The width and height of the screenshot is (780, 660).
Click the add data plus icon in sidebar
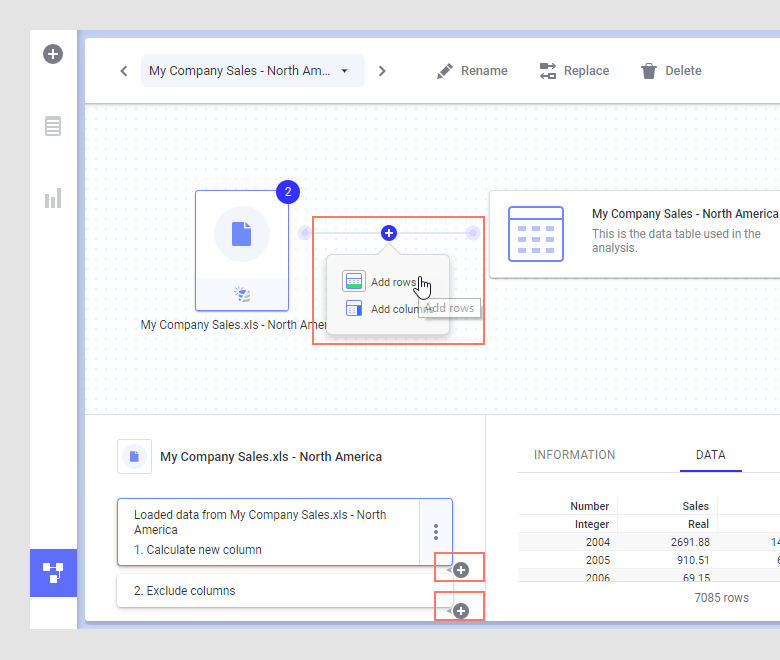click(x=53, y=54)
